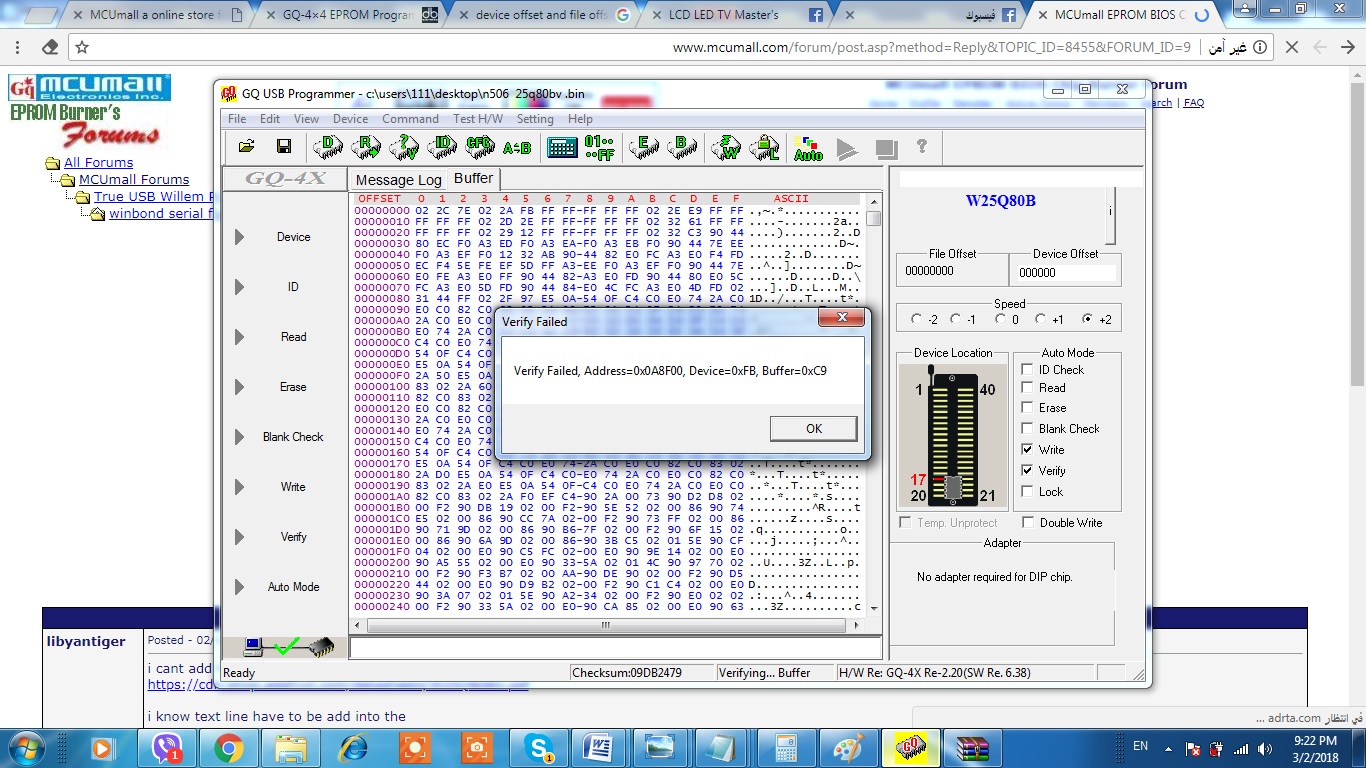Click OK in the Verify Failed dialog
1366x768 pixels.
(x=814, y=428)
